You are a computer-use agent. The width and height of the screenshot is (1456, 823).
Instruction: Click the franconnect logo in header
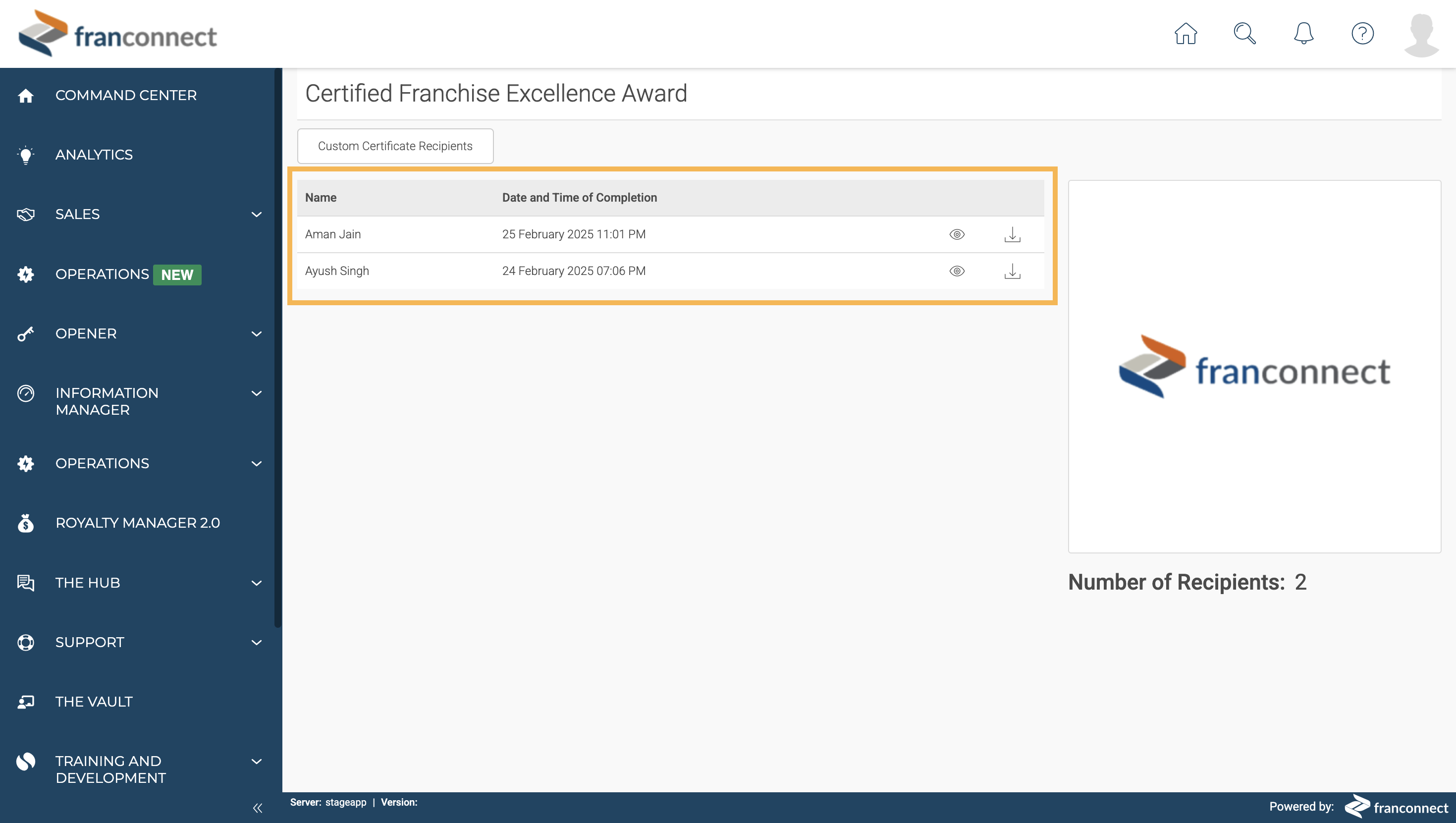117,34
